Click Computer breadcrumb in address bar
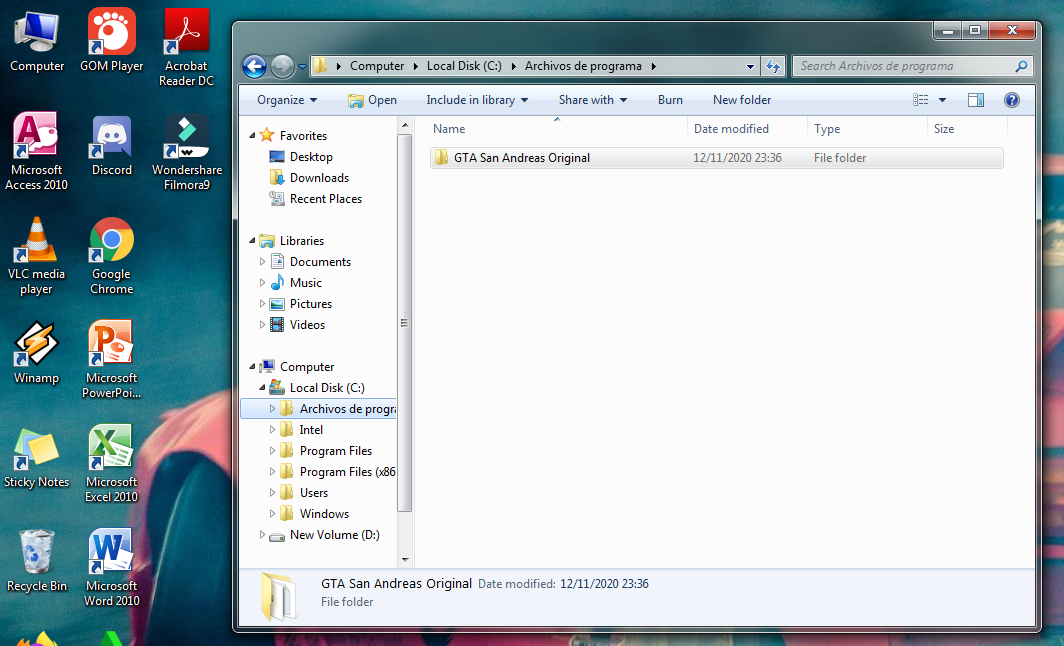Screen dimensions: 1064x646 click(x=377, y=66)
